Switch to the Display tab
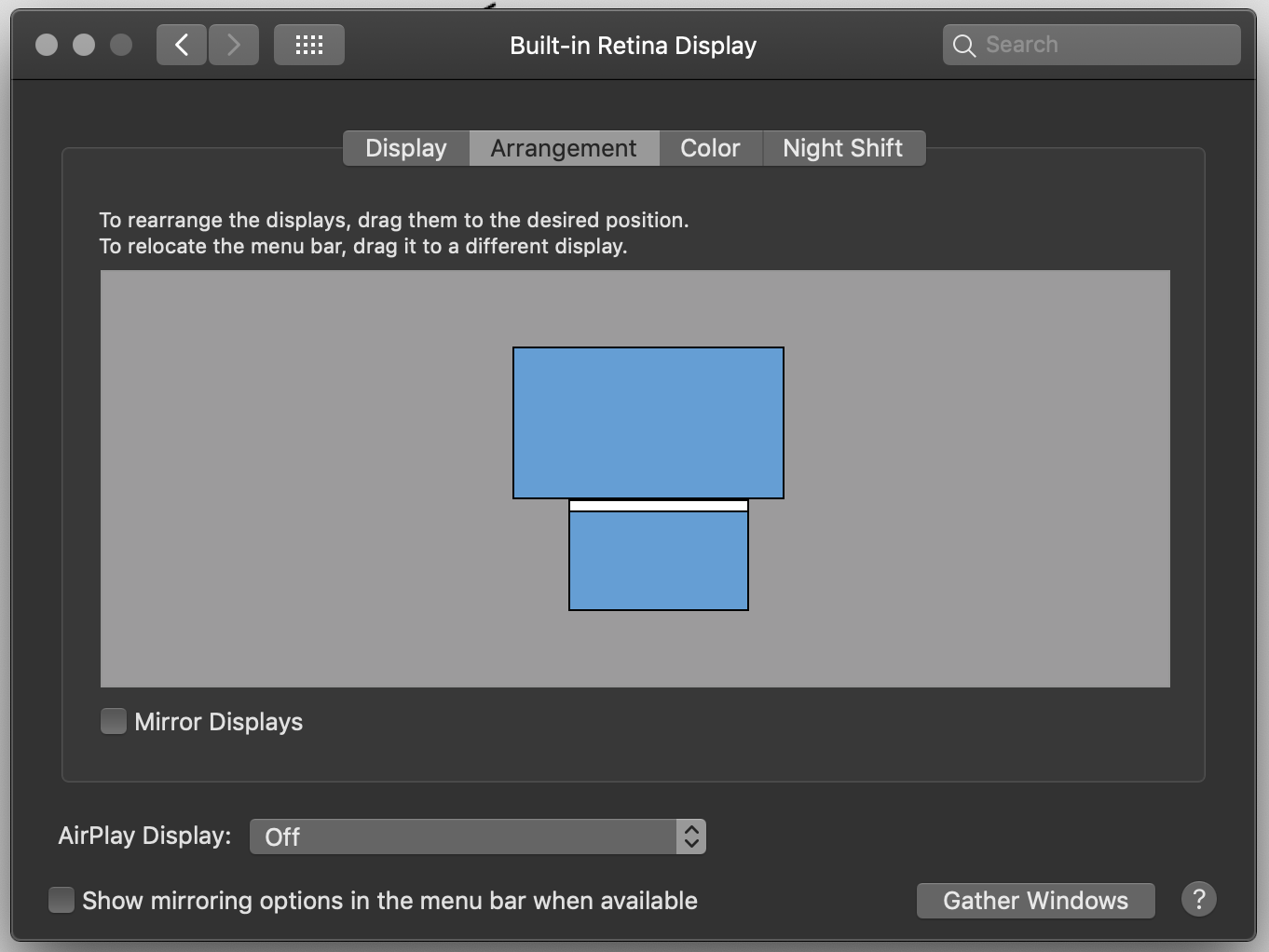 pyautogui.click(x=406, y=148)
